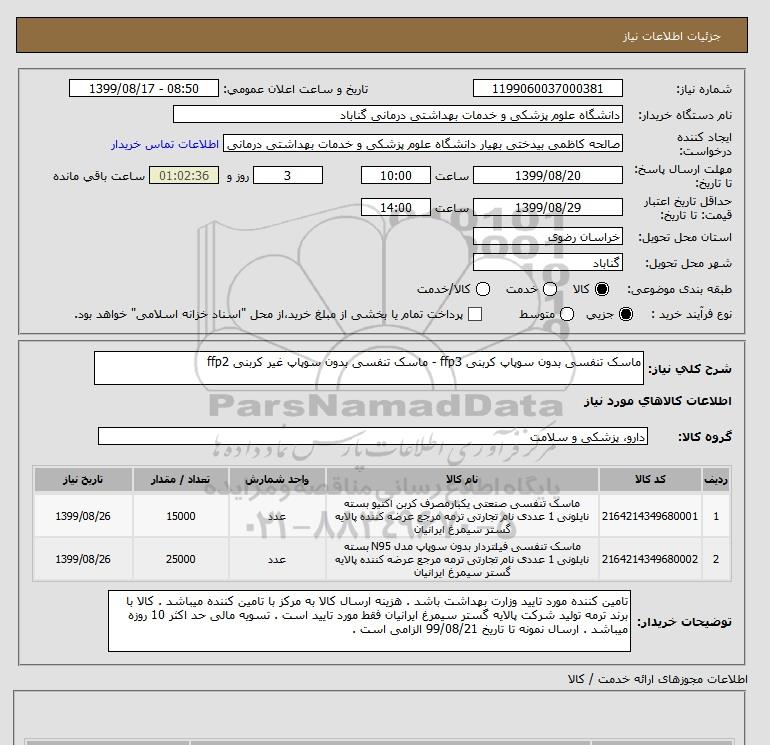The height and width of the screenshot is (745, 770).
Task: Click the گروه کالا label
Action: (x=705, y=436)
